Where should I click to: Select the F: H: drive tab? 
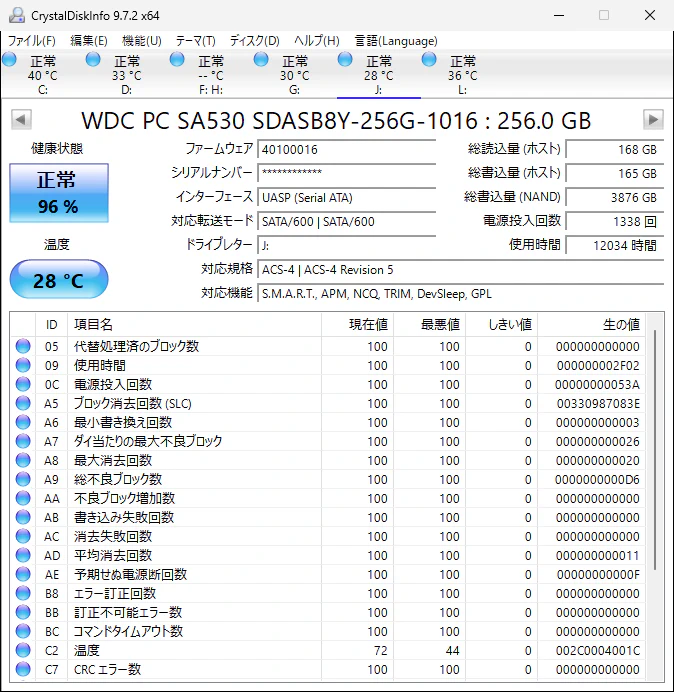tap(211, 74)
